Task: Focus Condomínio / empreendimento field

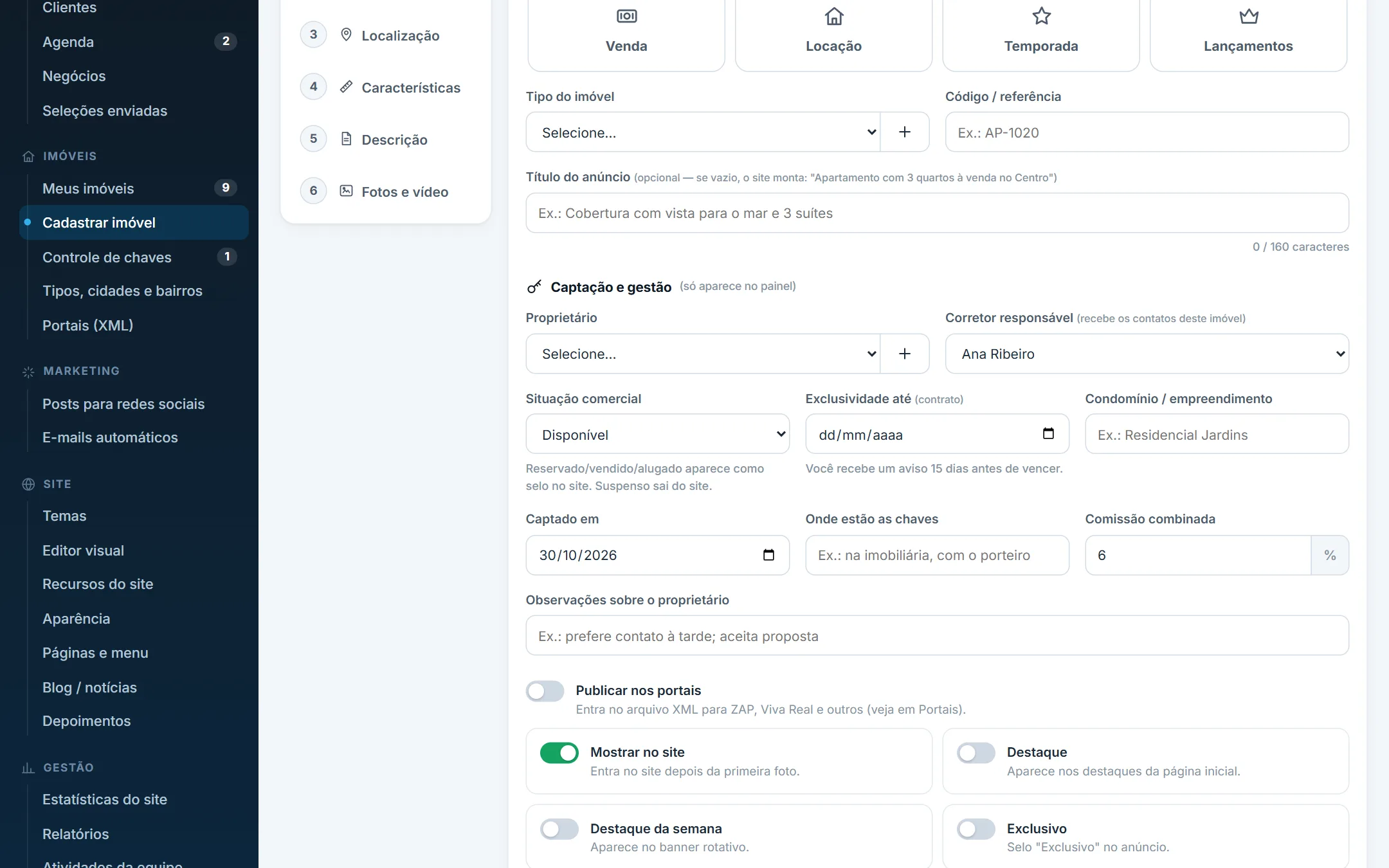Action: tap(1217, 434)
